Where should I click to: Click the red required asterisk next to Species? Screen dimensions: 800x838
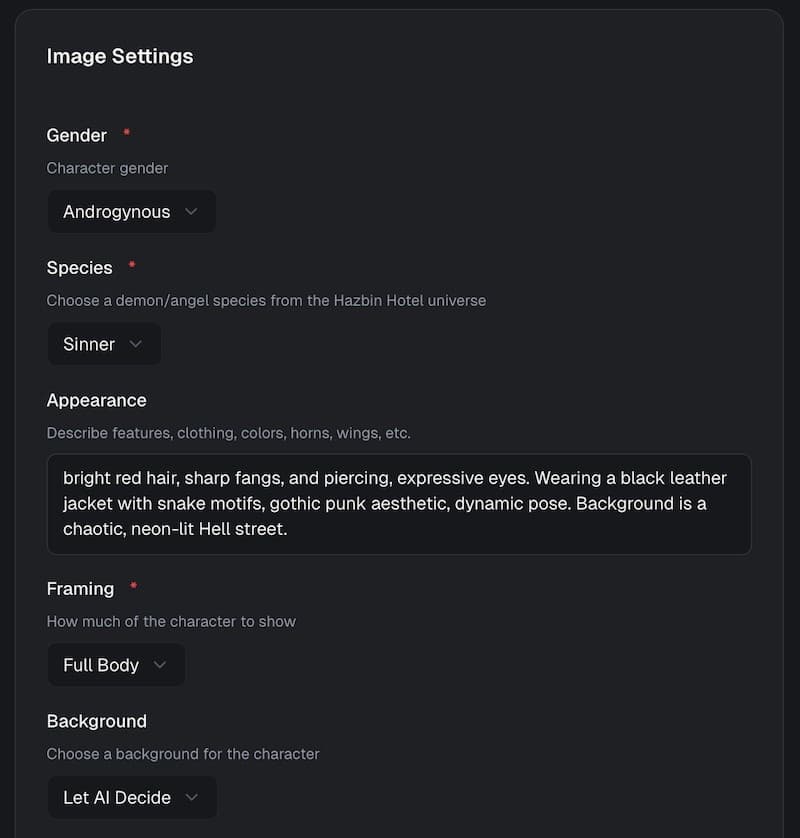point(132,265)
